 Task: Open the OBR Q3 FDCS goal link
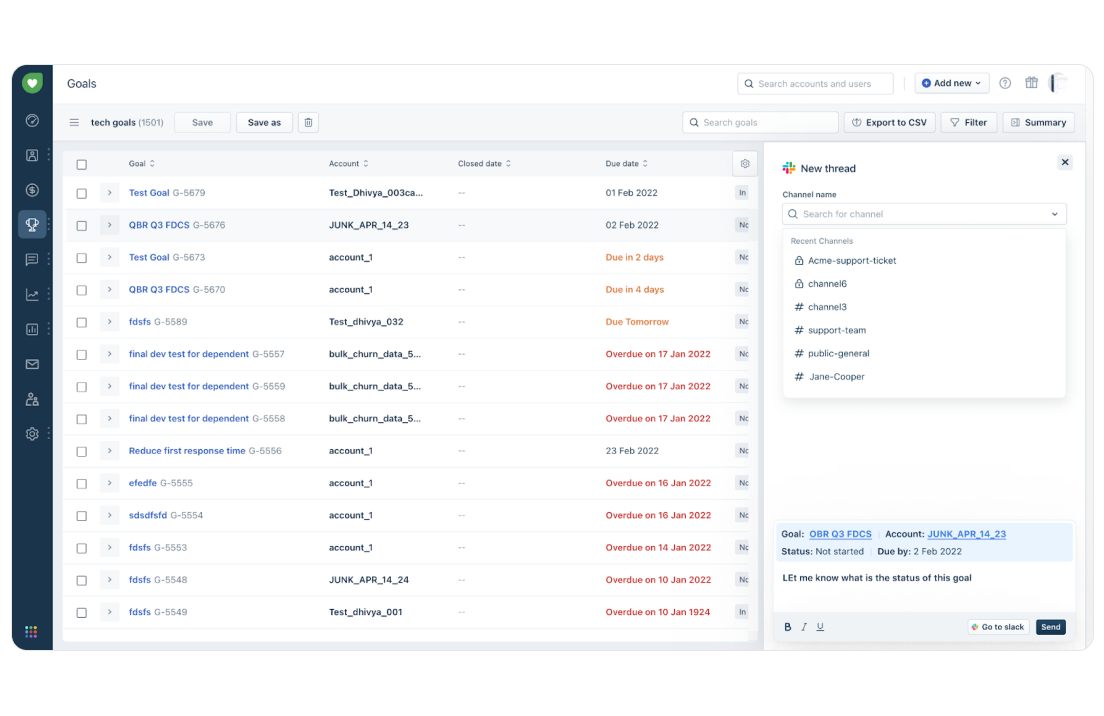pyautogui.click(x=840, y=533)
